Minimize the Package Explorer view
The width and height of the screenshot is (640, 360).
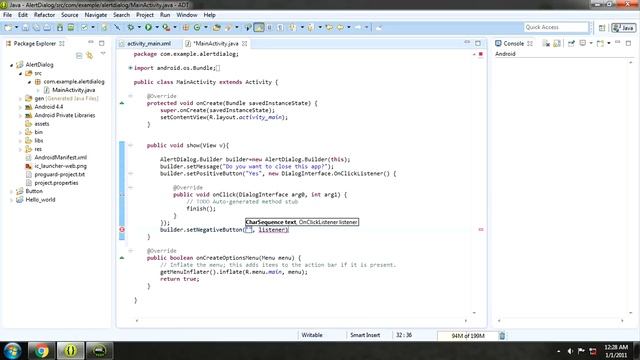pos(91,42)
